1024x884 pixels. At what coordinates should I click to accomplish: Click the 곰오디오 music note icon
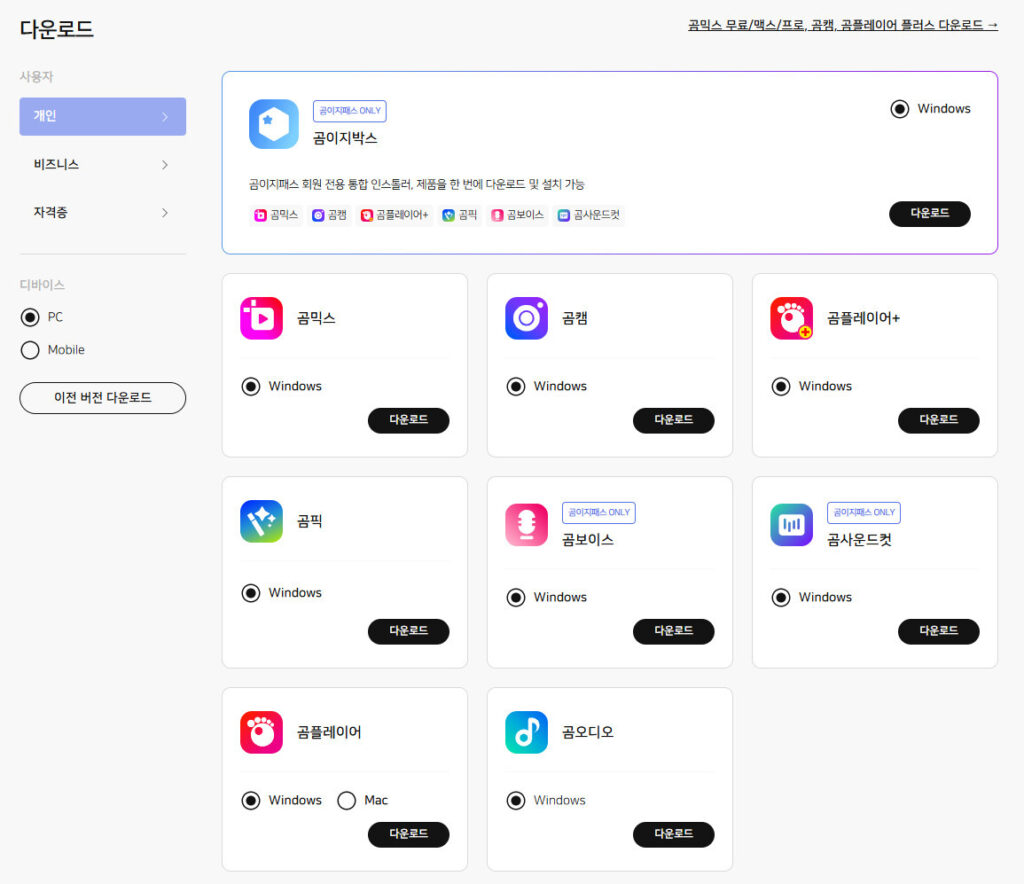click(x=526, y=732)
